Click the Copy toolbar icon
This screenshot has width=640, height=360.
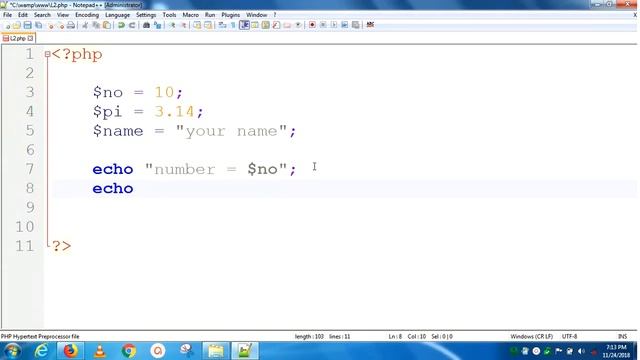tap(96, 25)
